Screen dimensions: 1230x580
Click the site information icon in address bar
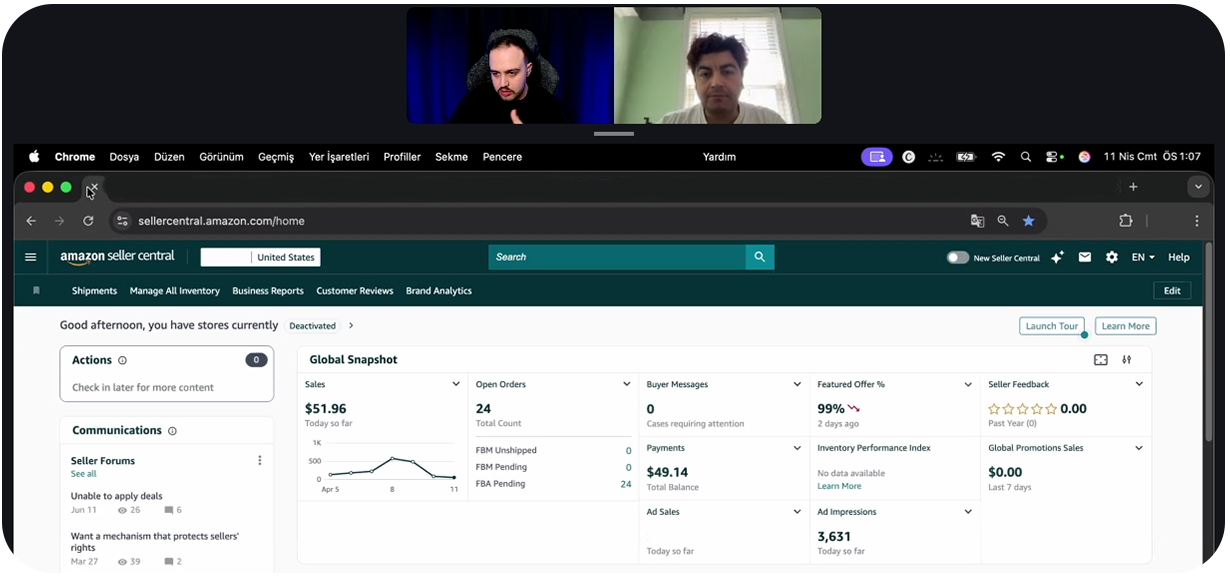(122, 221)
